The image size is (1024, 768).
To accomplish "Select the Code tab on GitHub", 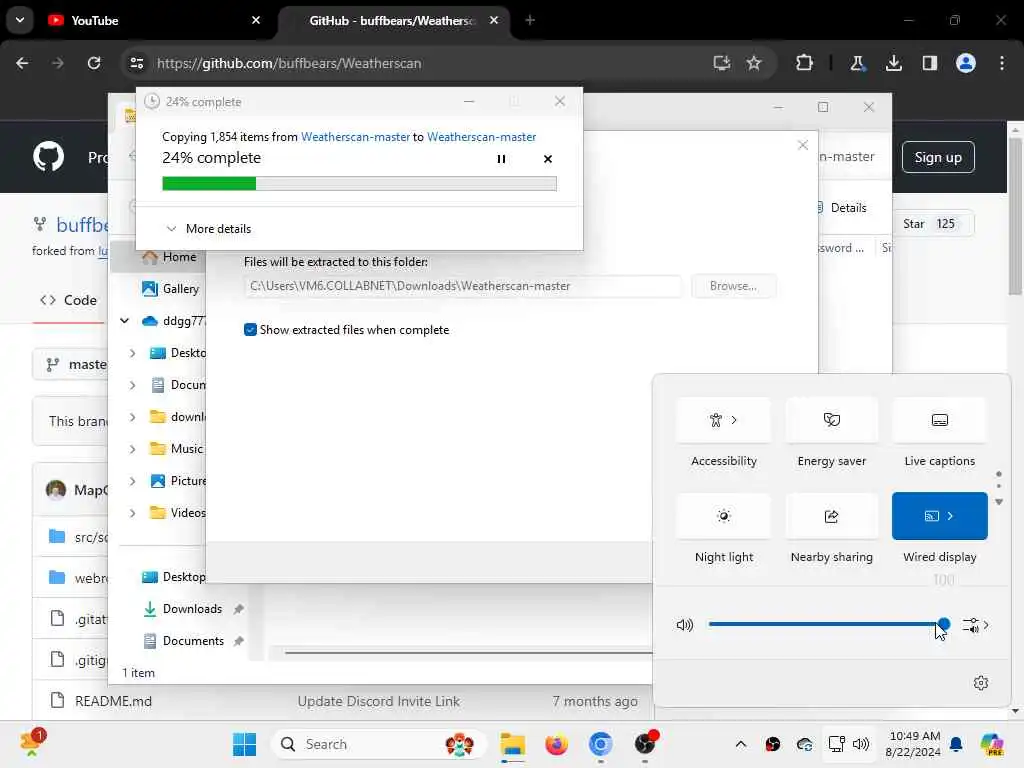I will click(69, 300).
